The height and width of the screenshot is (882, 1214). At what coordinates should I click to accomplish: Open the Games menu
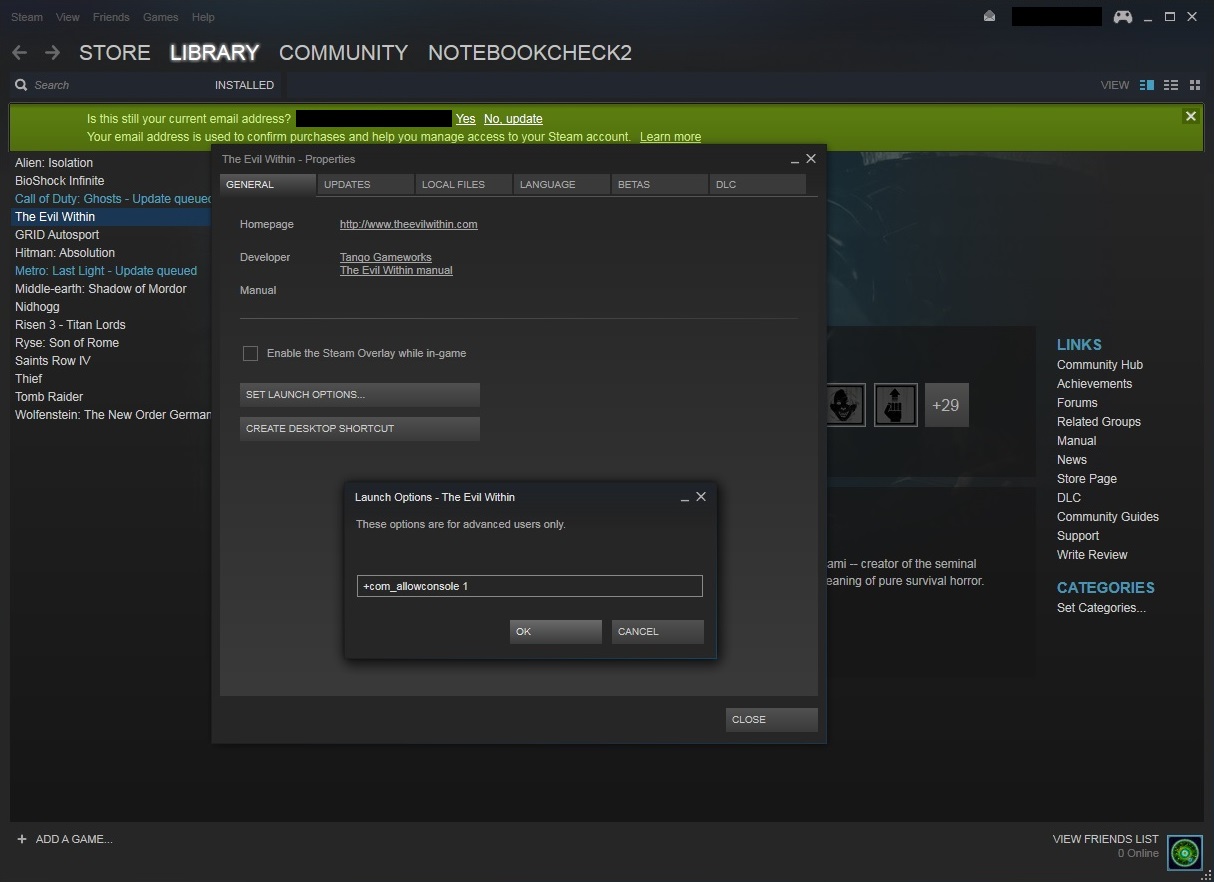(161, 17)
